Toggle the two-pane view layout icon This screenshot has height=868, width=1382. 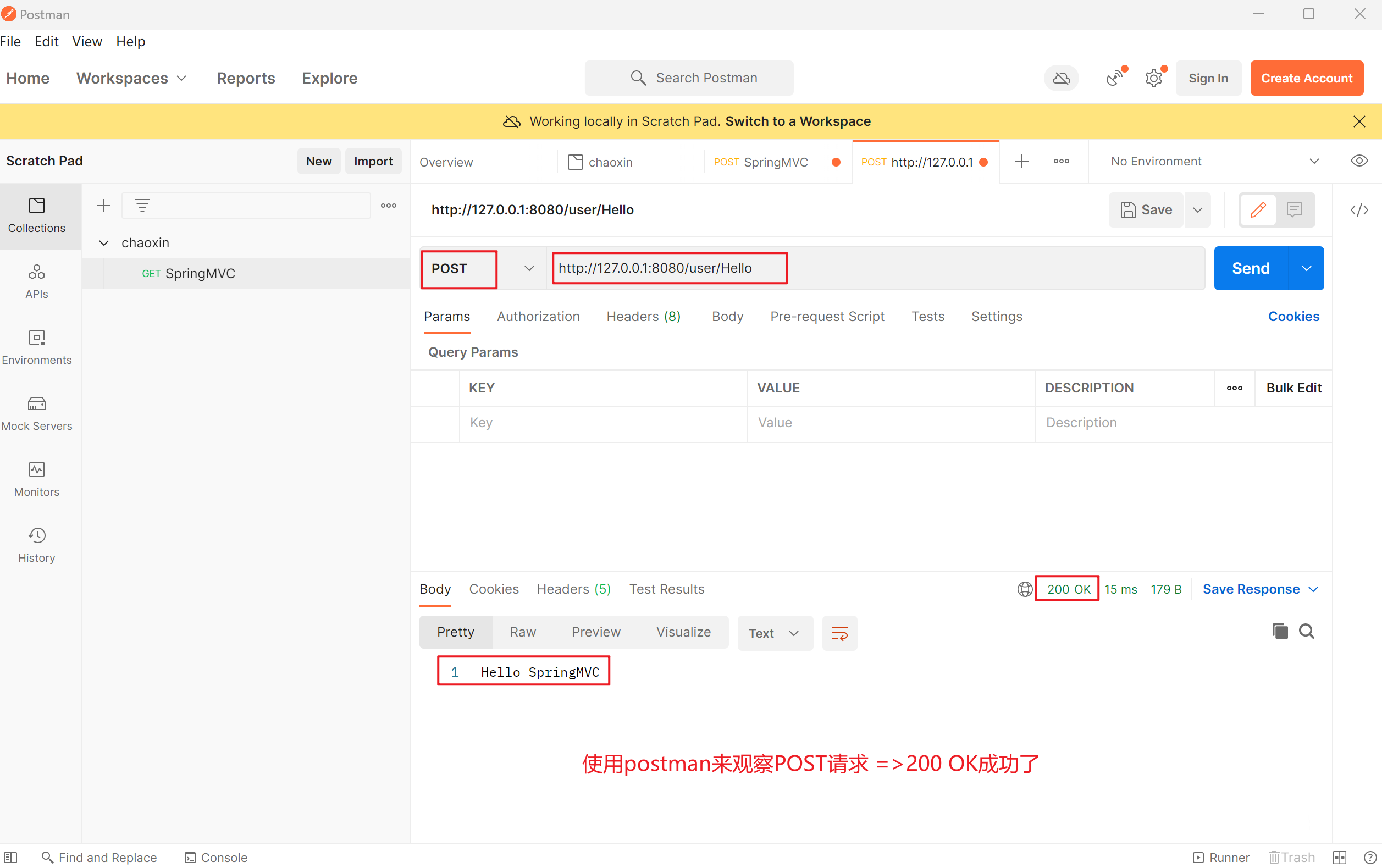(x=1339, y=857)
